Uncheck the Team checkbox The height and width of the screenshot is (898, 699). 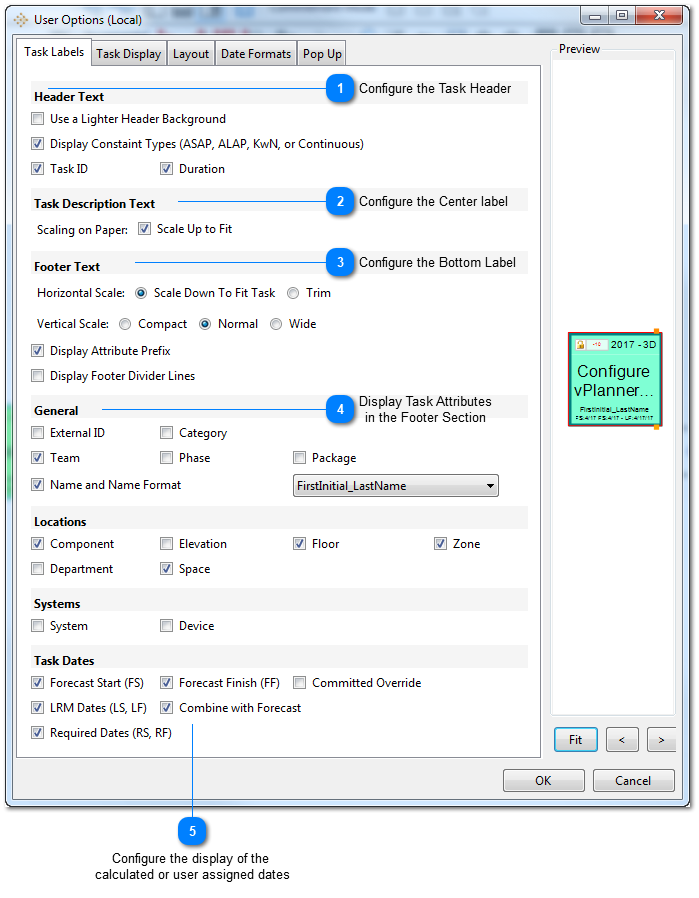[38, 458]
